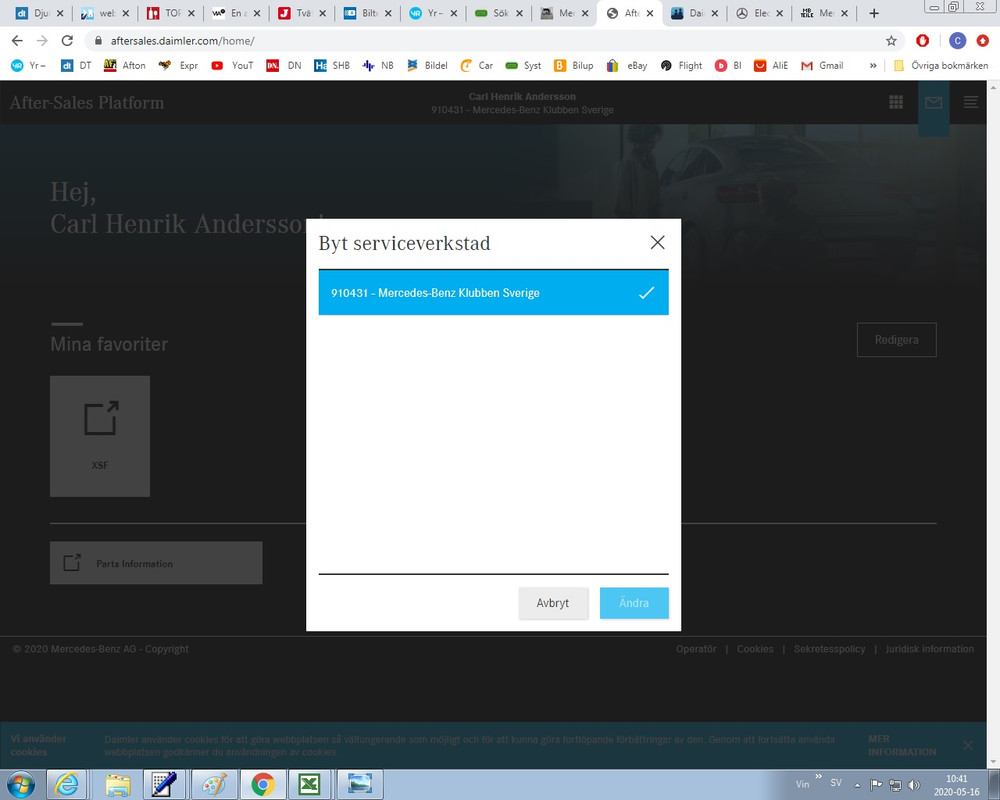Open the volume control in tray
Image resolution: width=1000 pixels, height=800 pixels.
(x=914, y=785)
